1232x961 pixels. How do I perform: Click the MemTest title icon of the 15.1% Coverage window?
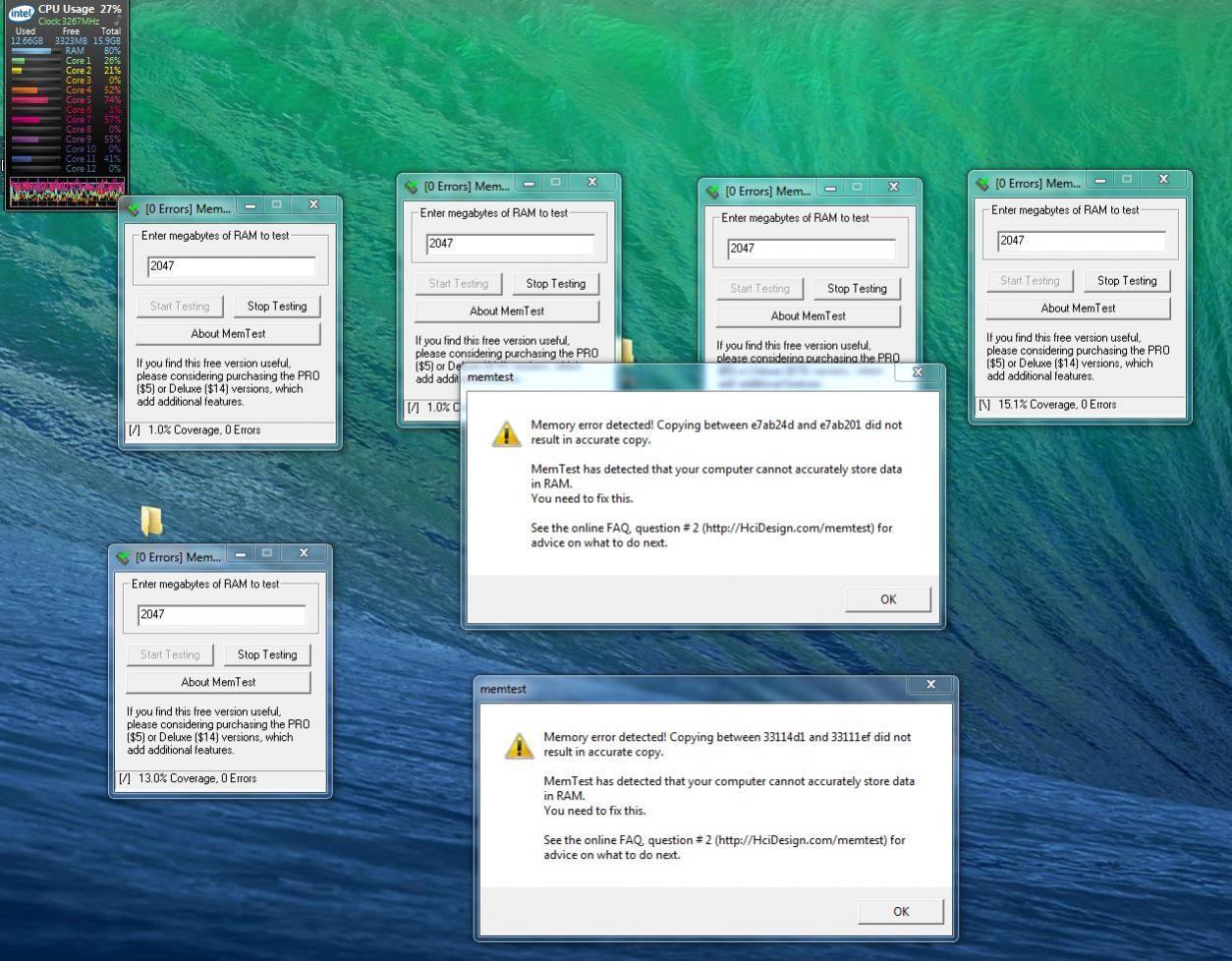click(982, 184)
